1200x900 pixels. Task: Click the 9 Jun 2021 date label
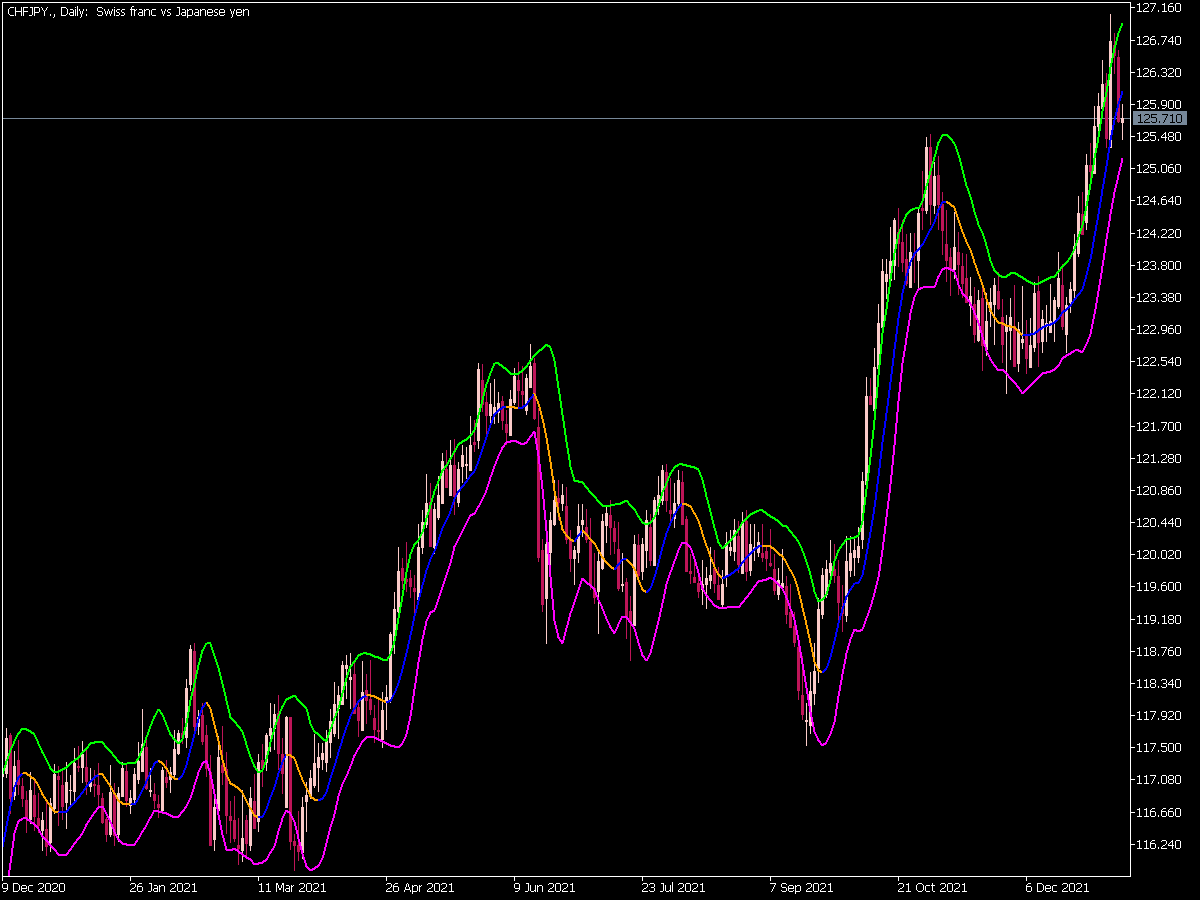[545, 887]
